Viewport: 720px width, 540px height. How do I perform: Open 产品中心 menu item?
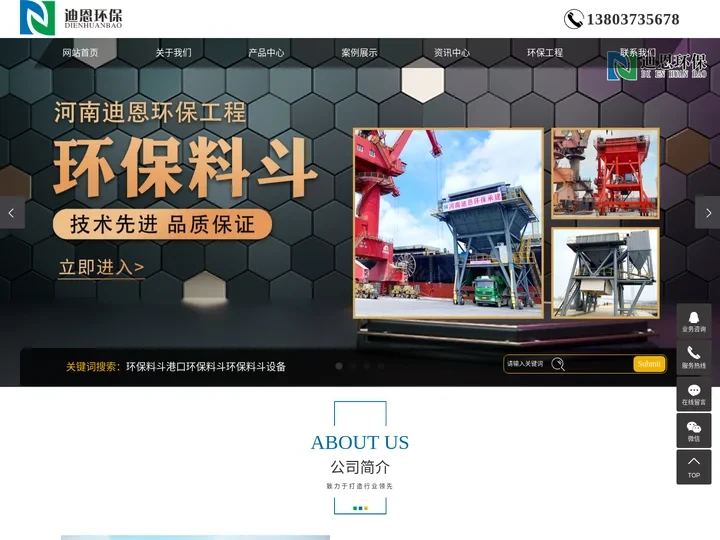266,53
